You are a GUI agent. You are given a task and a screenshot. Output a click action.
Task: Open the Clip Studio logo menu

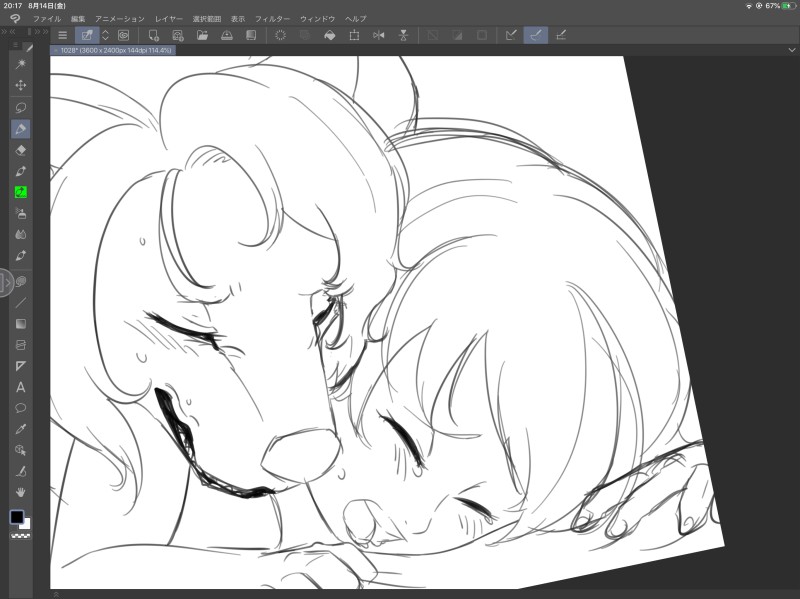(15, 19)
